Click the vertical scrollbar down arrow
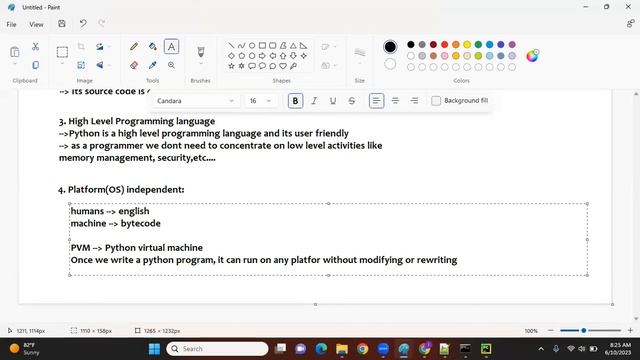 pos(636,319)
